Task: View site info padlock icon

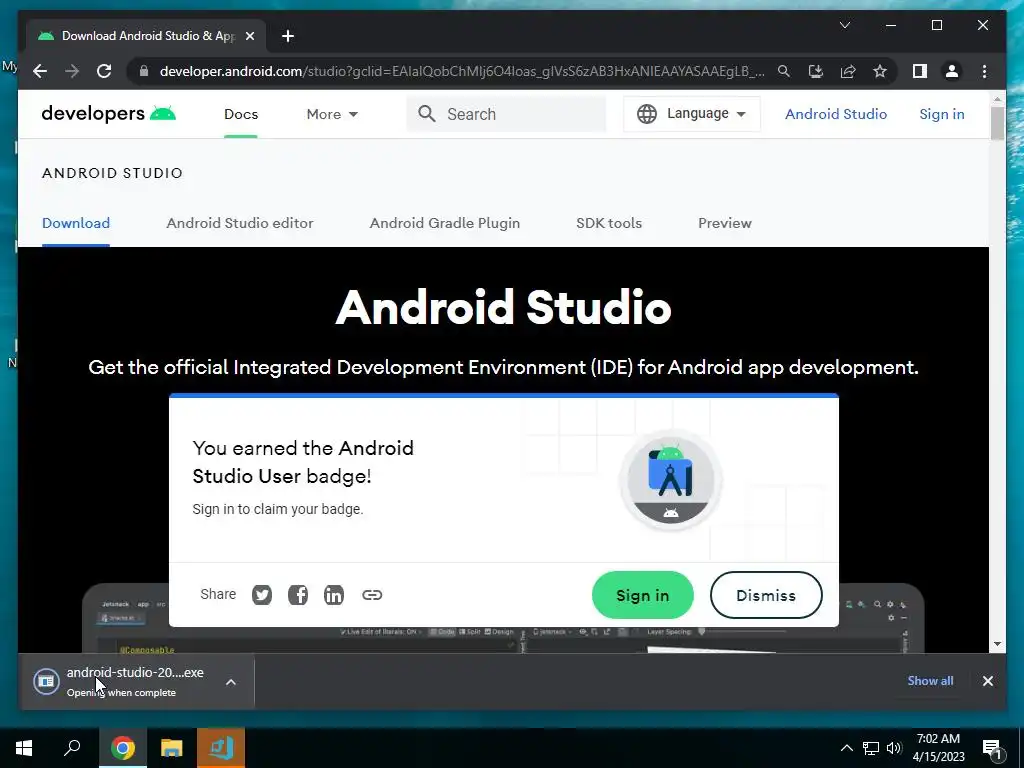Action: pos(144,71)
